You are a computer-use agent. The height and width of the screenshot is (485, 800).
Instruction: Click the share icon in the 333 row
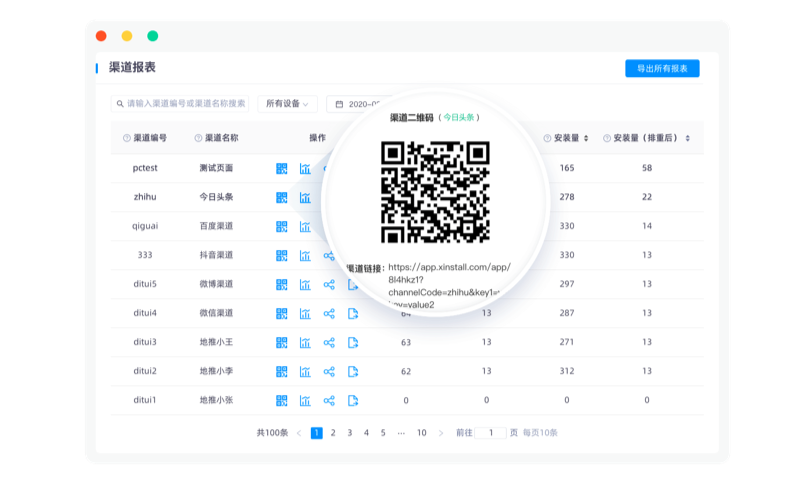(329, 255)
